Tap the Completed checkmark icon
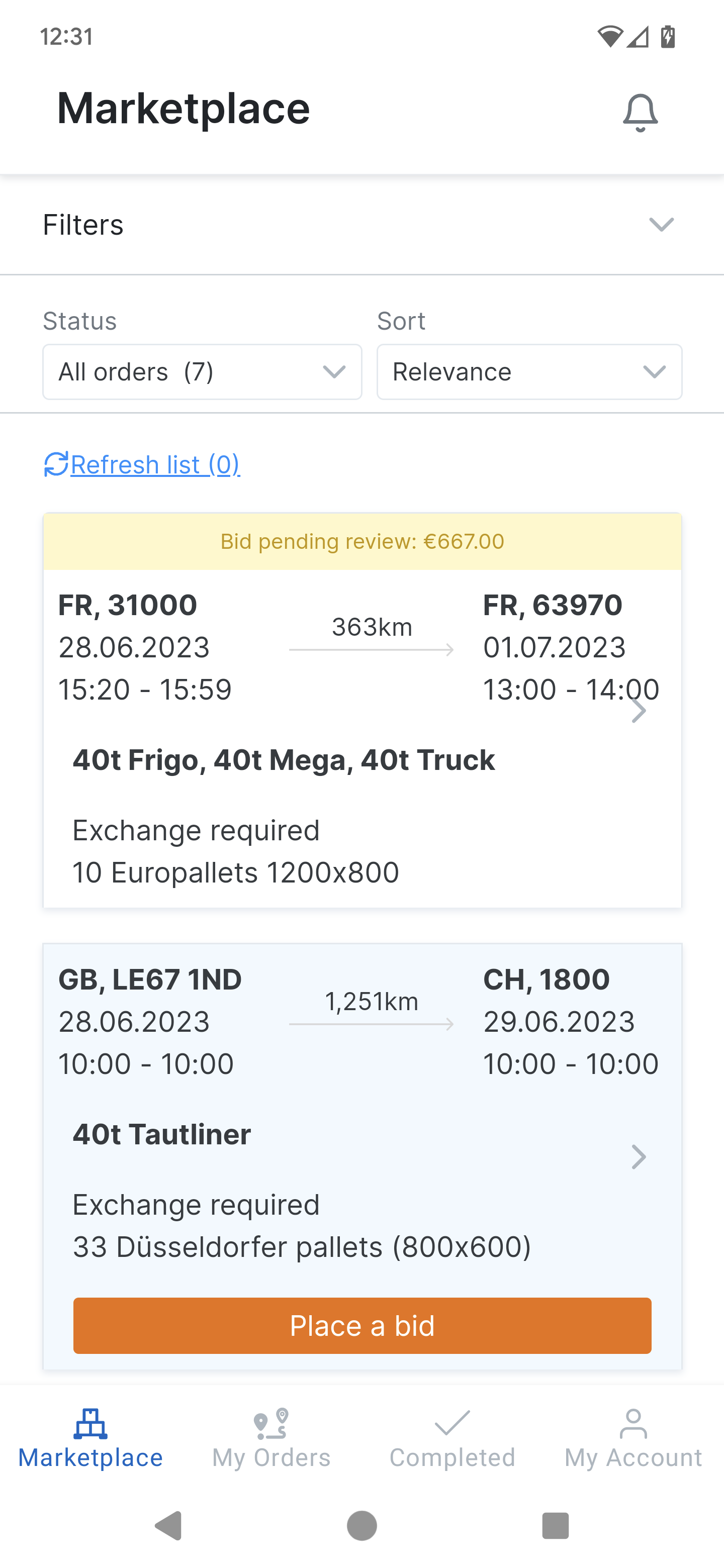This screenshot has height=1568, width=724. (452, 1423)
